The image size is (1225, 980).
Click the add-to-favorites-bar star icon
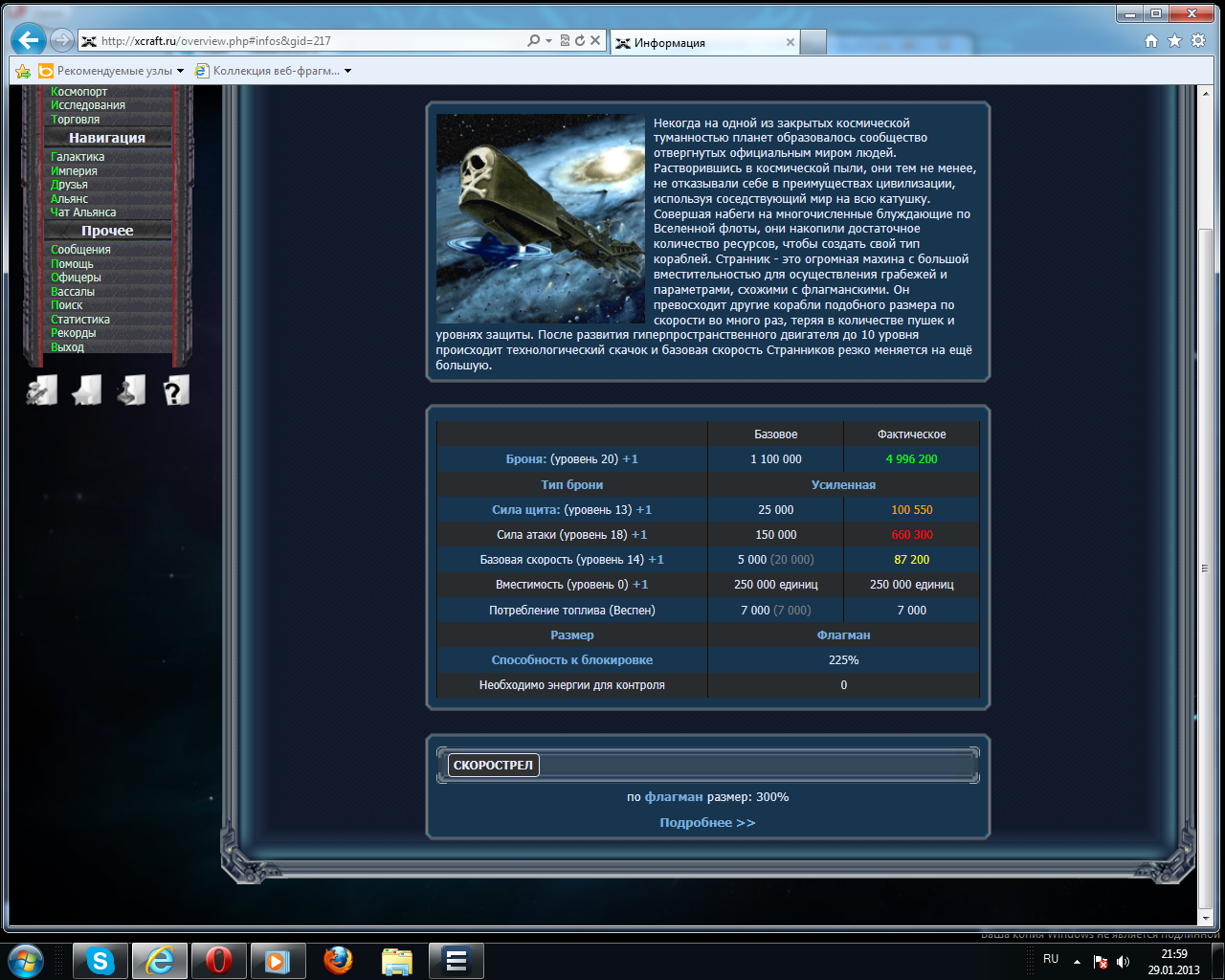[x=23, y=71]
